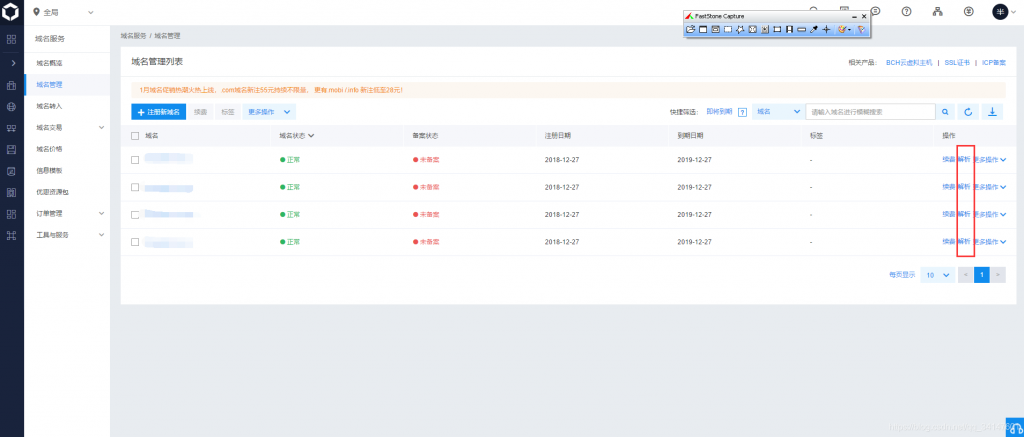Open the help question mark icon in header
The height and width of the screenshot is (437, 1024).
pyautogui.click(x=906, y=11)
